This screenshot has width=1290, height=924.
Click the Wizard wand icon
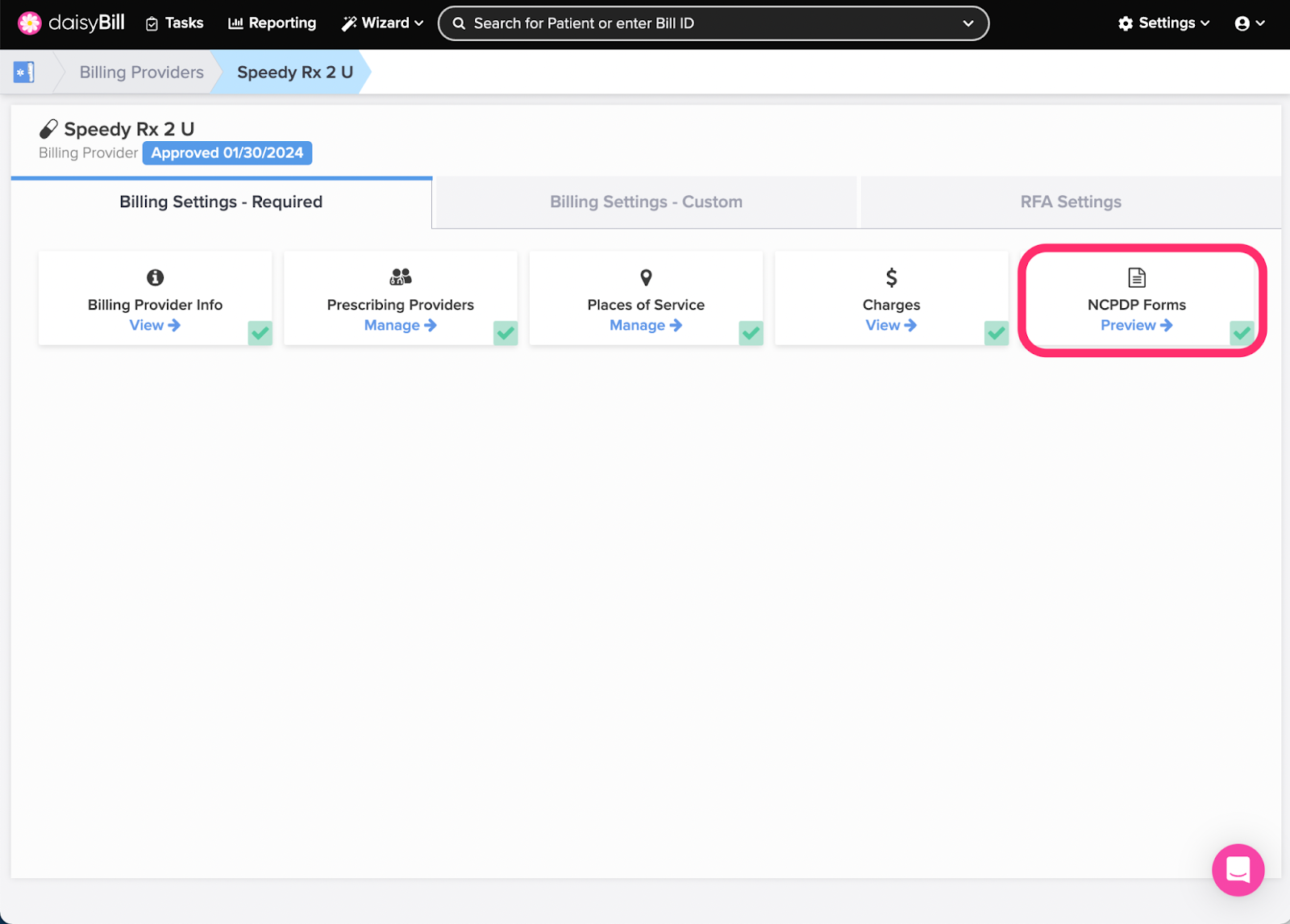click(x=349, y=23)
